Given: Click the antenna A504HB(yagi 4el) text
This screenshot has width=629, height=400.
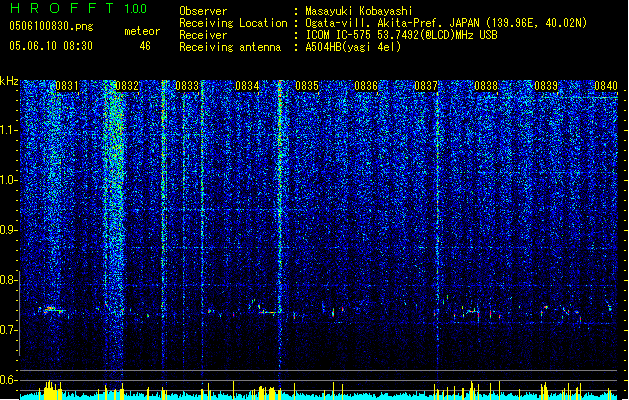Looking at the screenshot, I should click(353, 47).
